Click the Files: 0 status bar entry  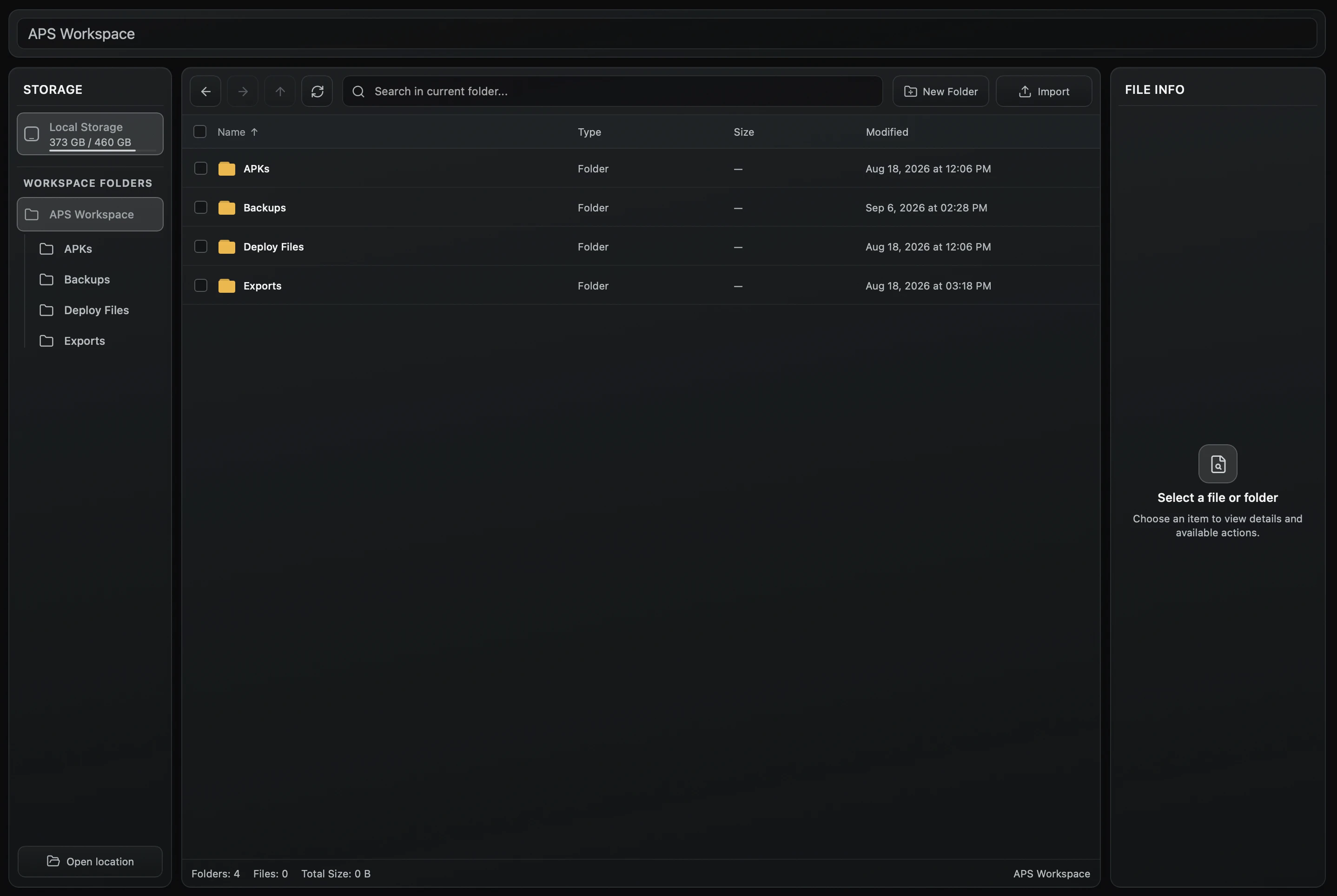coord(271,874)
